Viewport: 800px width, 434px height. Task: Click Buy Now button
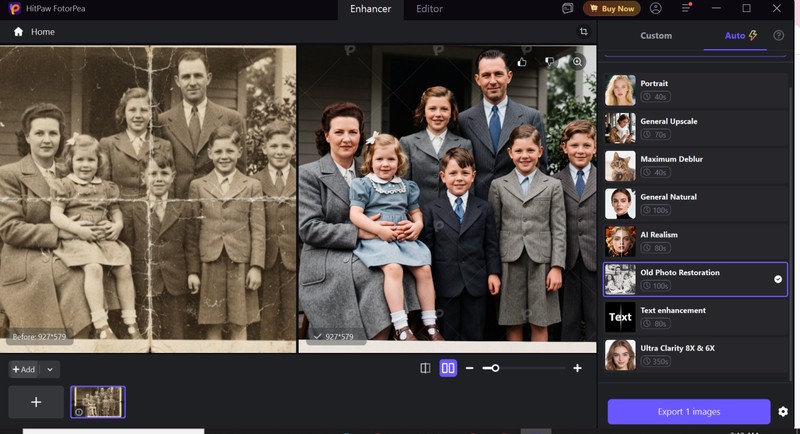(611, 8)
